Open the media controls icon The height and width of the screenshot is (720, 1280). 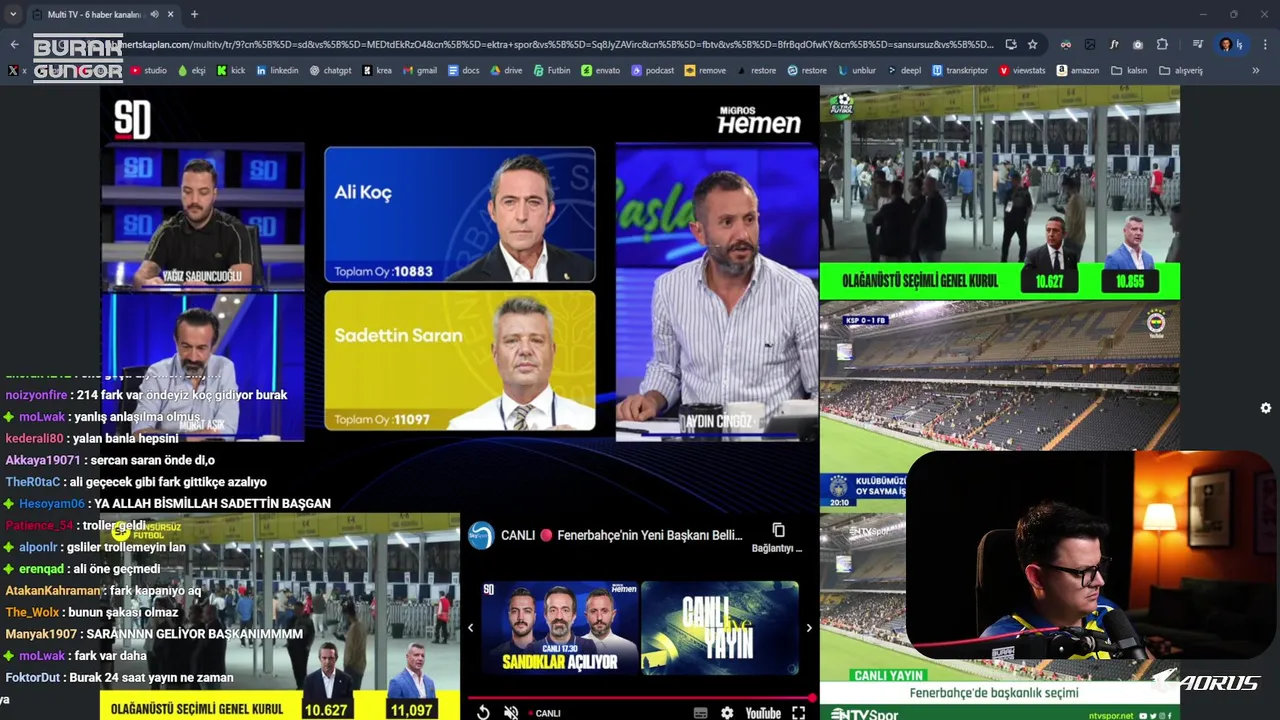point(1198,44)
